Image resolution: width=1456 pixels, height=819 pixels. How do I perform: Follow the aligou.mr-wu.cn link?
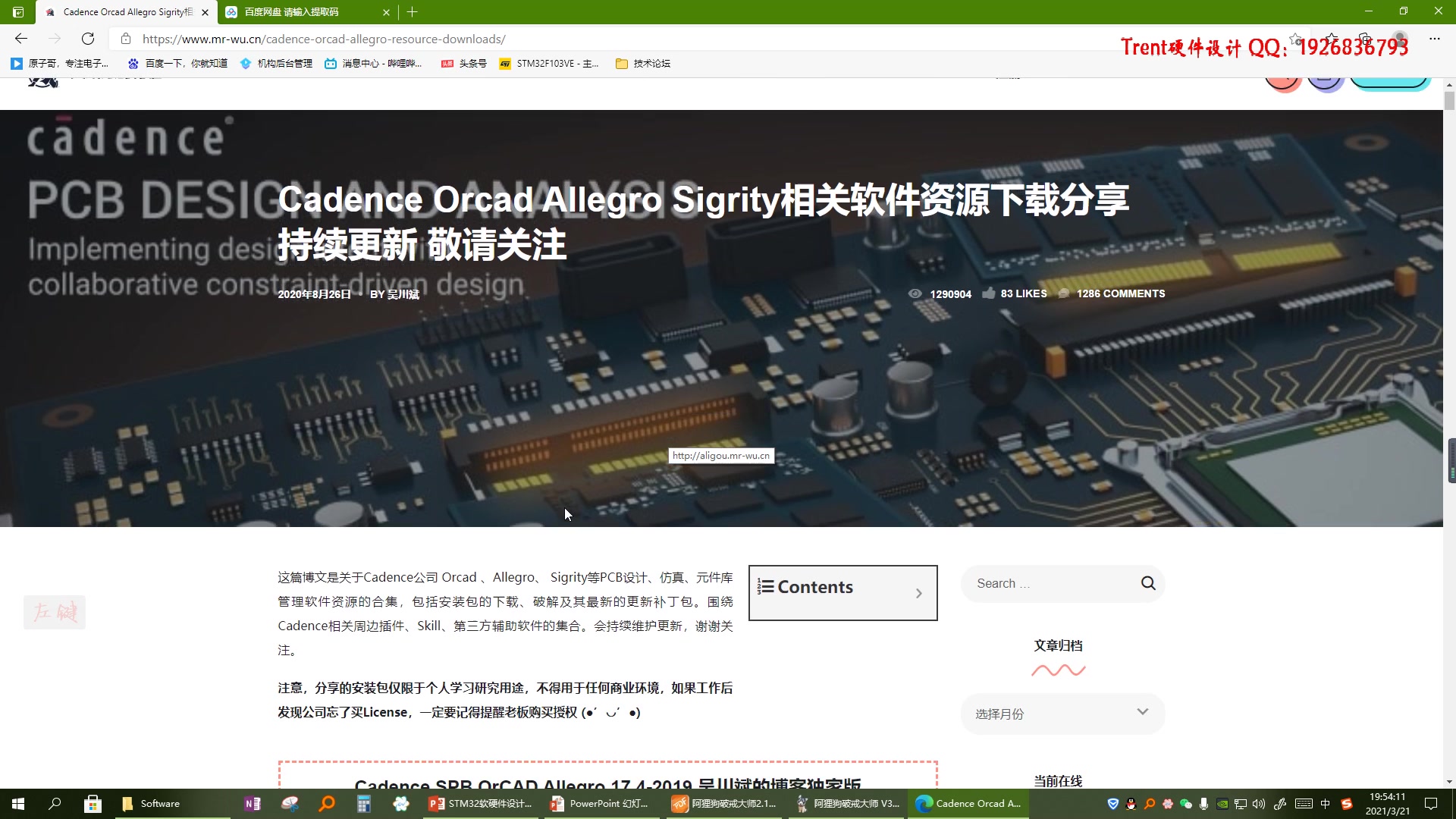click(720, 456)
